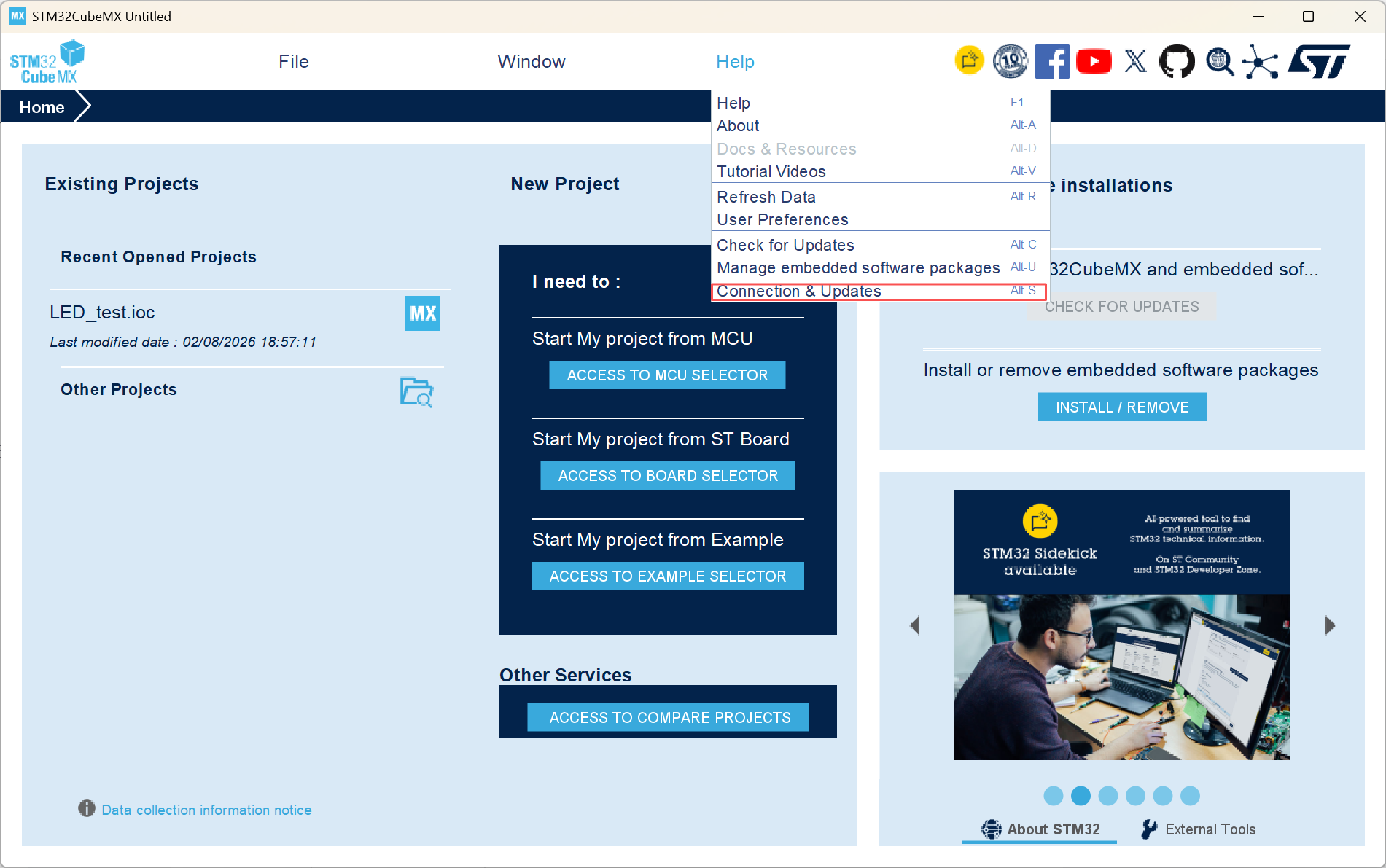
Task: Open the GitHub icon link
Action: 1177,61
